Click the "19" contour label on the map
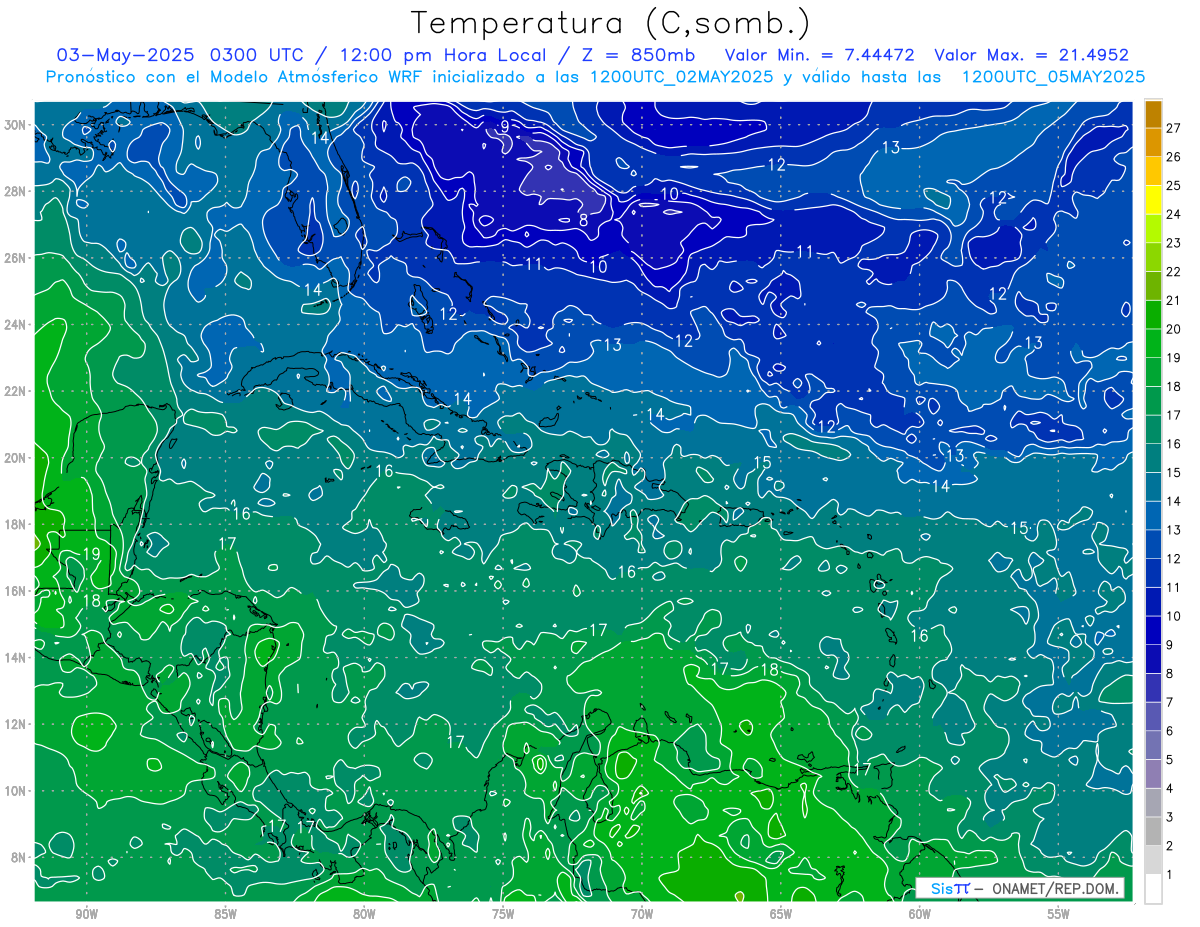1200x927 pixels. click(x=91, y=554)
